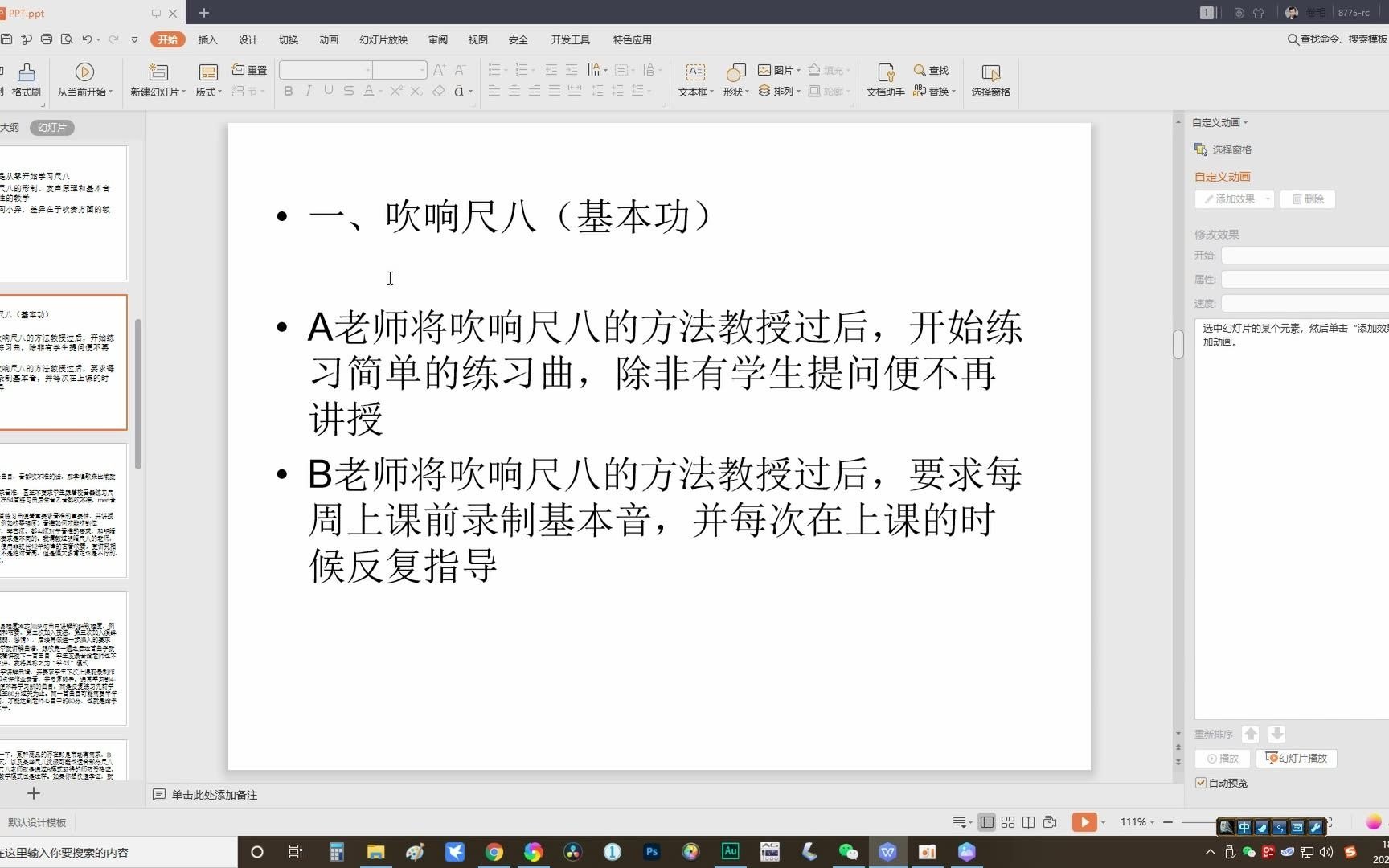Viewport: 1389px width, 868px height.
Task: Align text right
Action: [535, 92]
